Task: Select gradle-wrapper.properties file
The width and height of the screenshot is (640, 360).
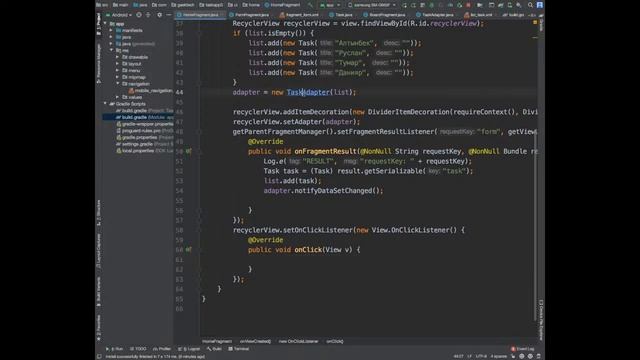Action: click(x=144, y=124)
